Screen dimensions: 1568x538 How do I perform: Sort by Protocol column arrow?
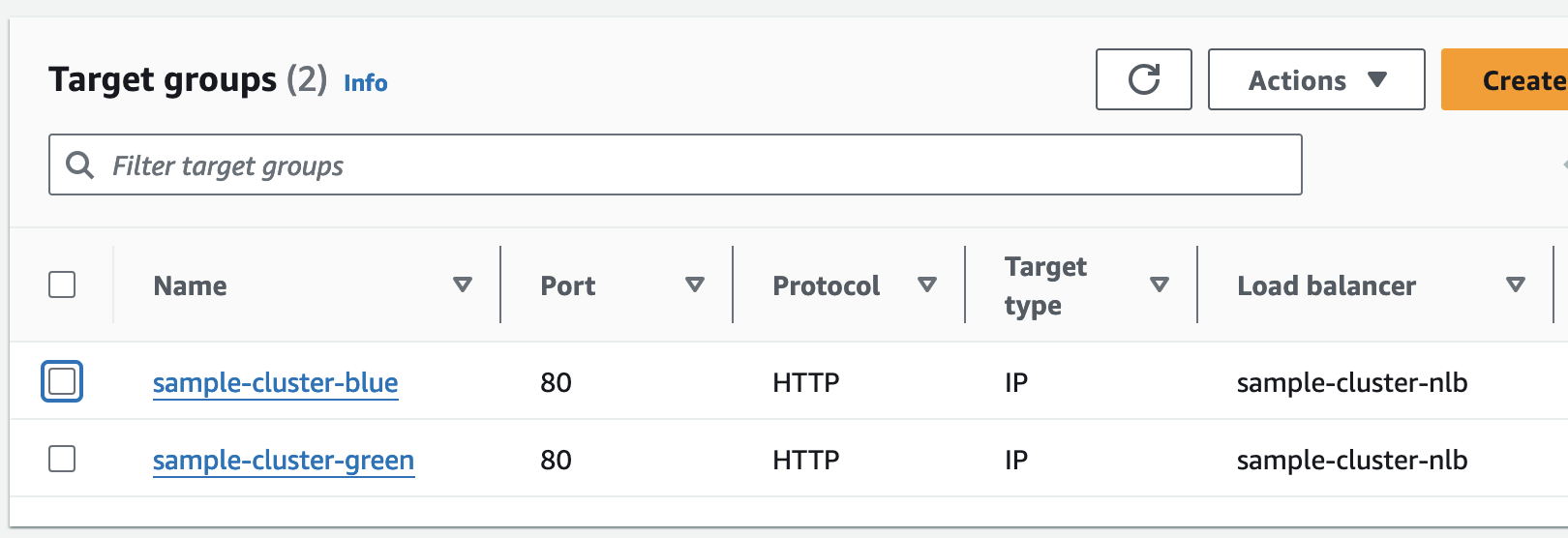[926, 284]
